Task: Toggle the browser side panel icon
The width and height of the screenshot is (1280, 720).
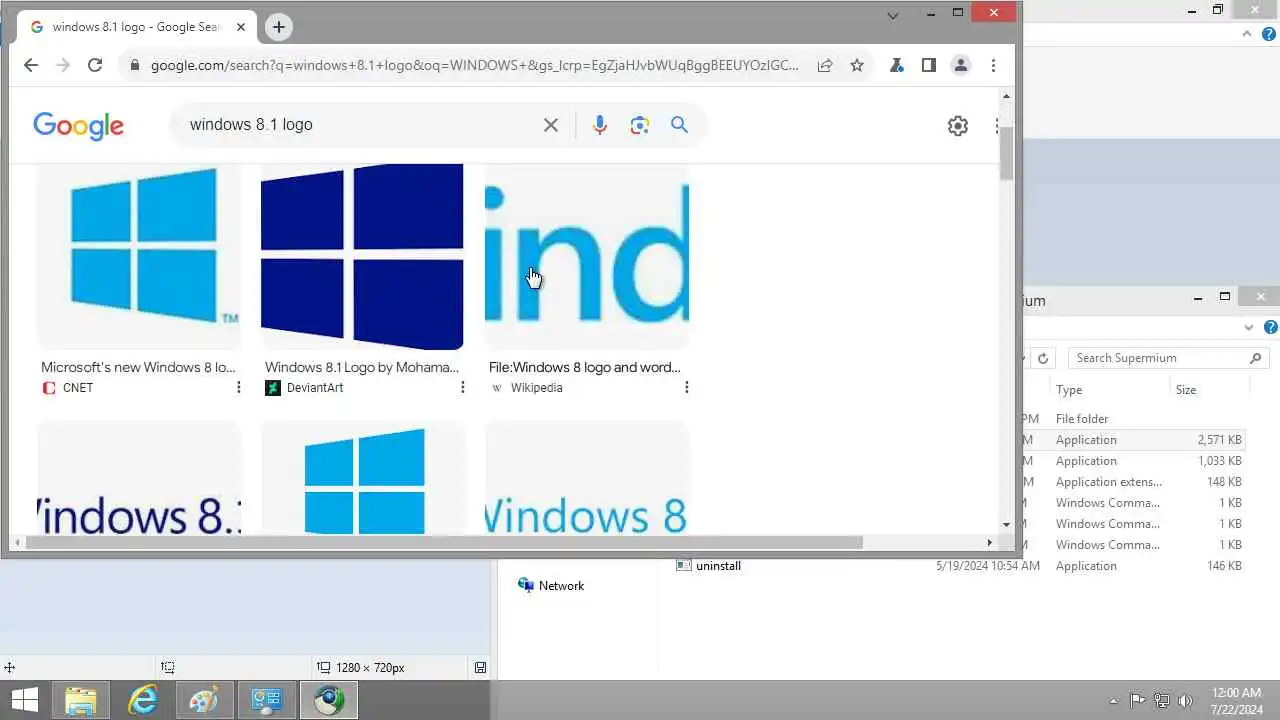Action: click(x=929, y=65)
